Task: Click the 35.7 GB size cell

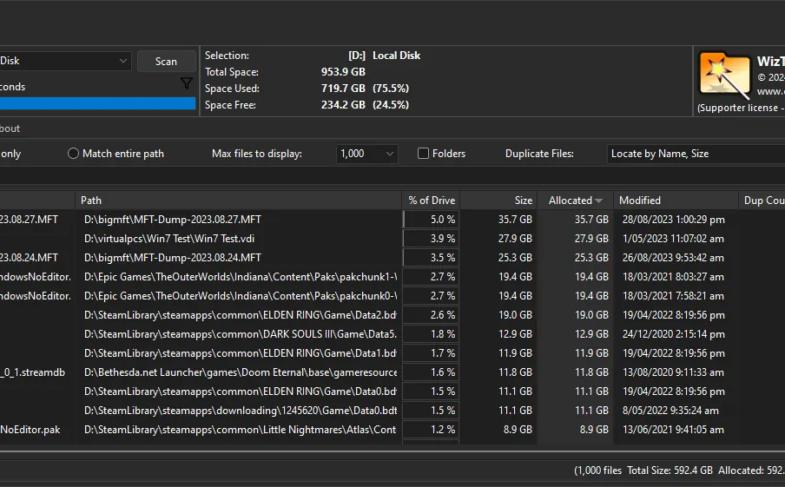Action: (x=515, y=220)
